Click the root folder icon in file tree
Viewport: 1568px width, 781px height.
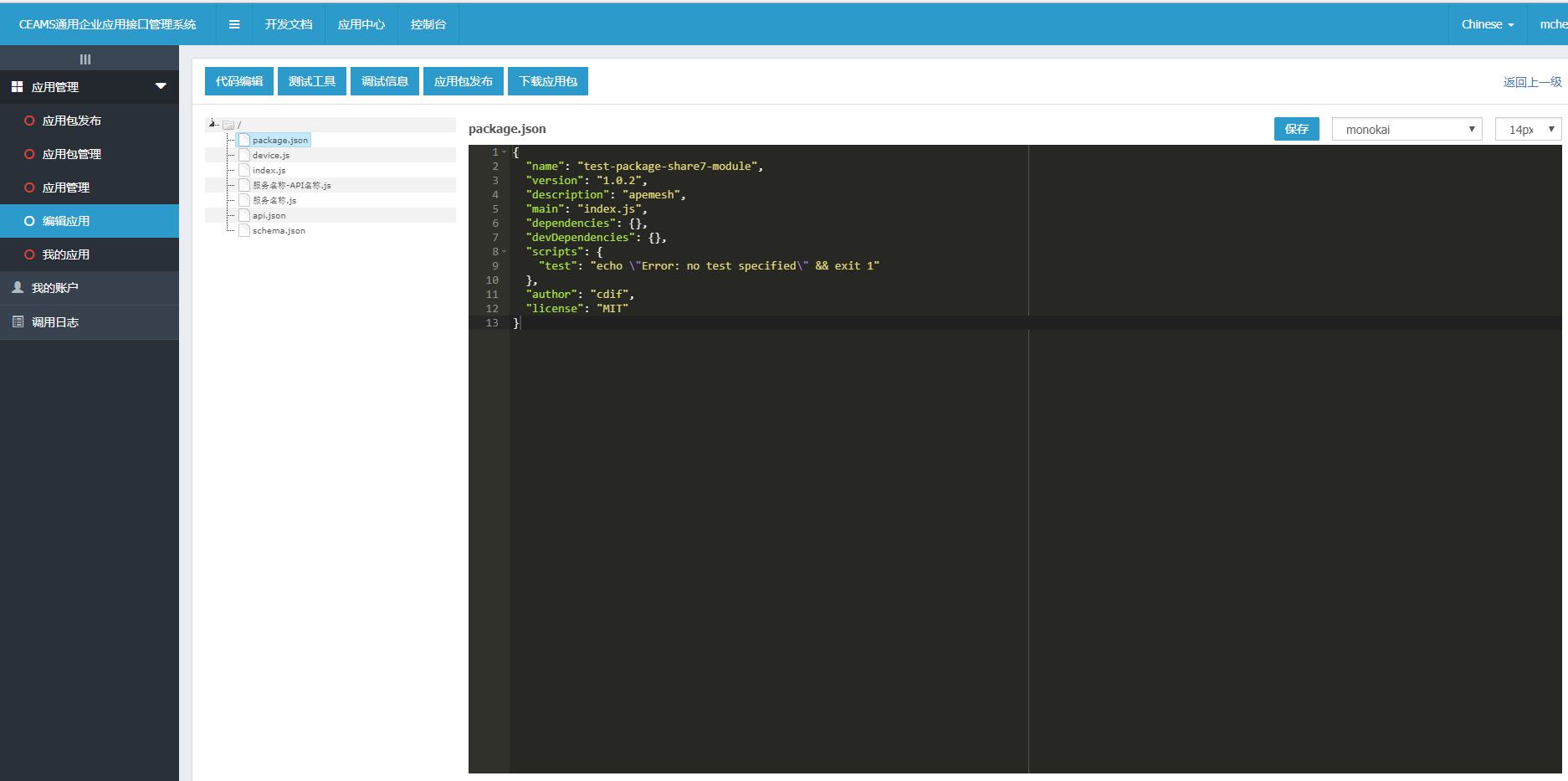pos(228,125)
